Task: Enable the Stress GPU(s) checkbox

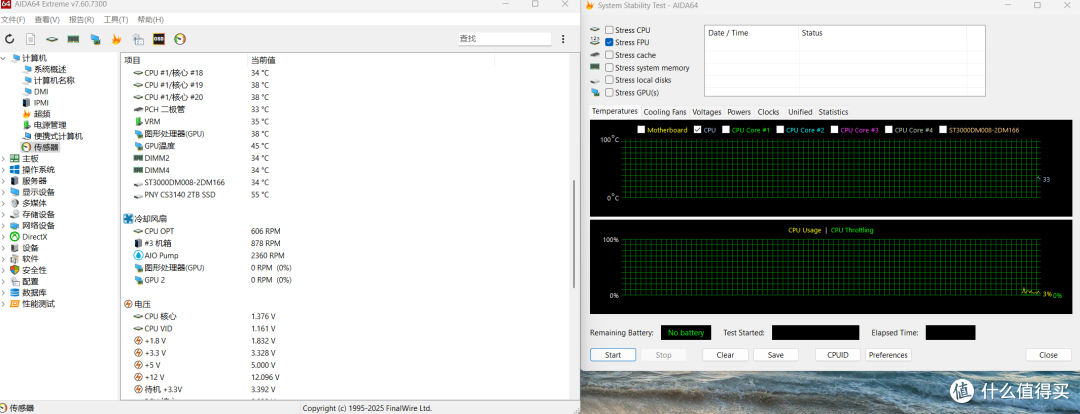Action: click(x=609, y=92)
